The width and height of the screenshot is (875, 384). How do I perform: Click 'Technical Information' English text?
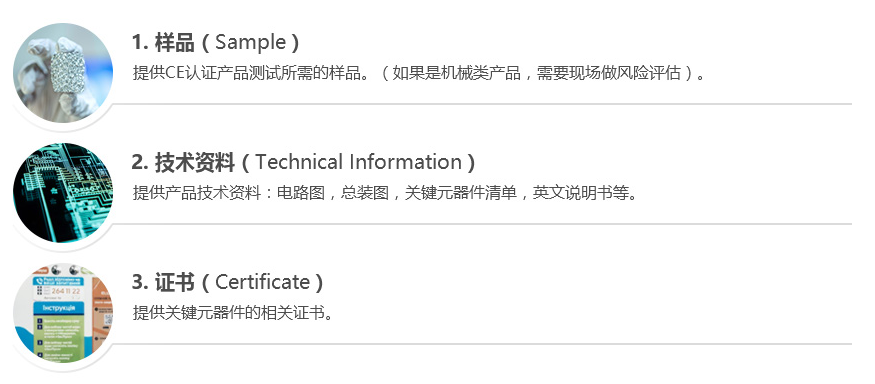click(x=359, y=162)
